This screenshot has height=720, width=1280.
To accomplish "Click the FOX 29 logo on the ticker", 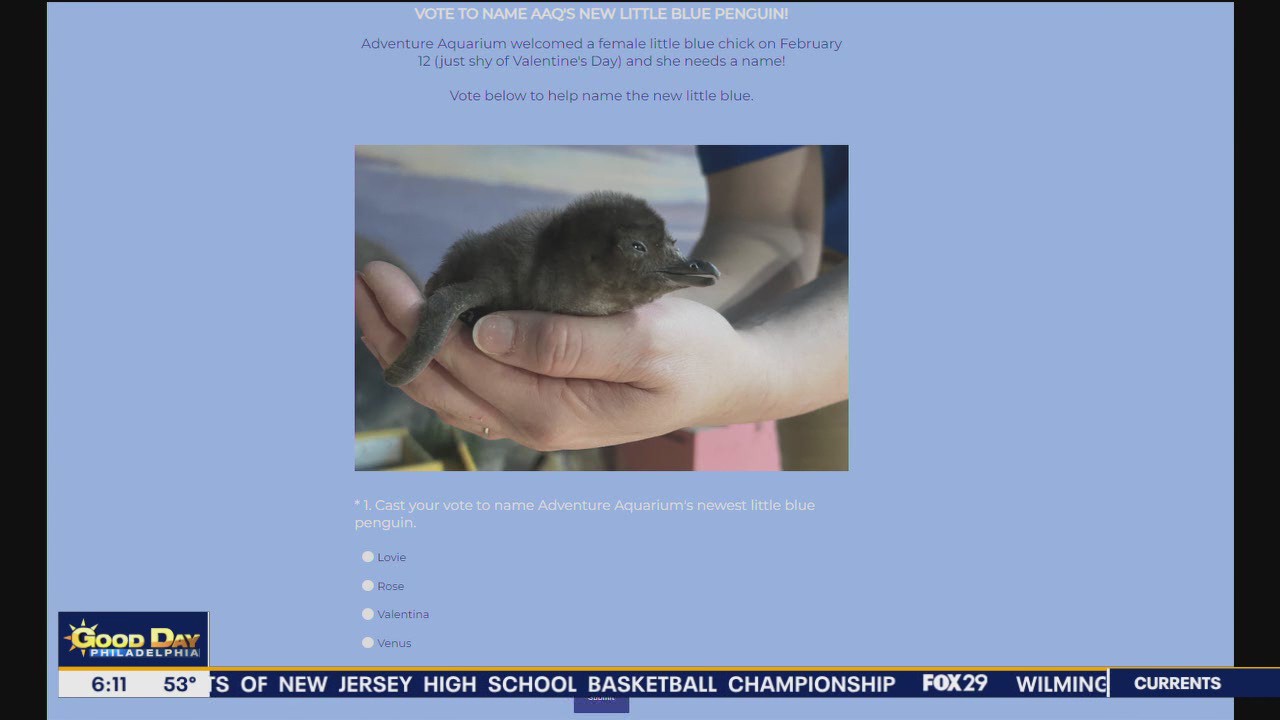I will [954, 683].
